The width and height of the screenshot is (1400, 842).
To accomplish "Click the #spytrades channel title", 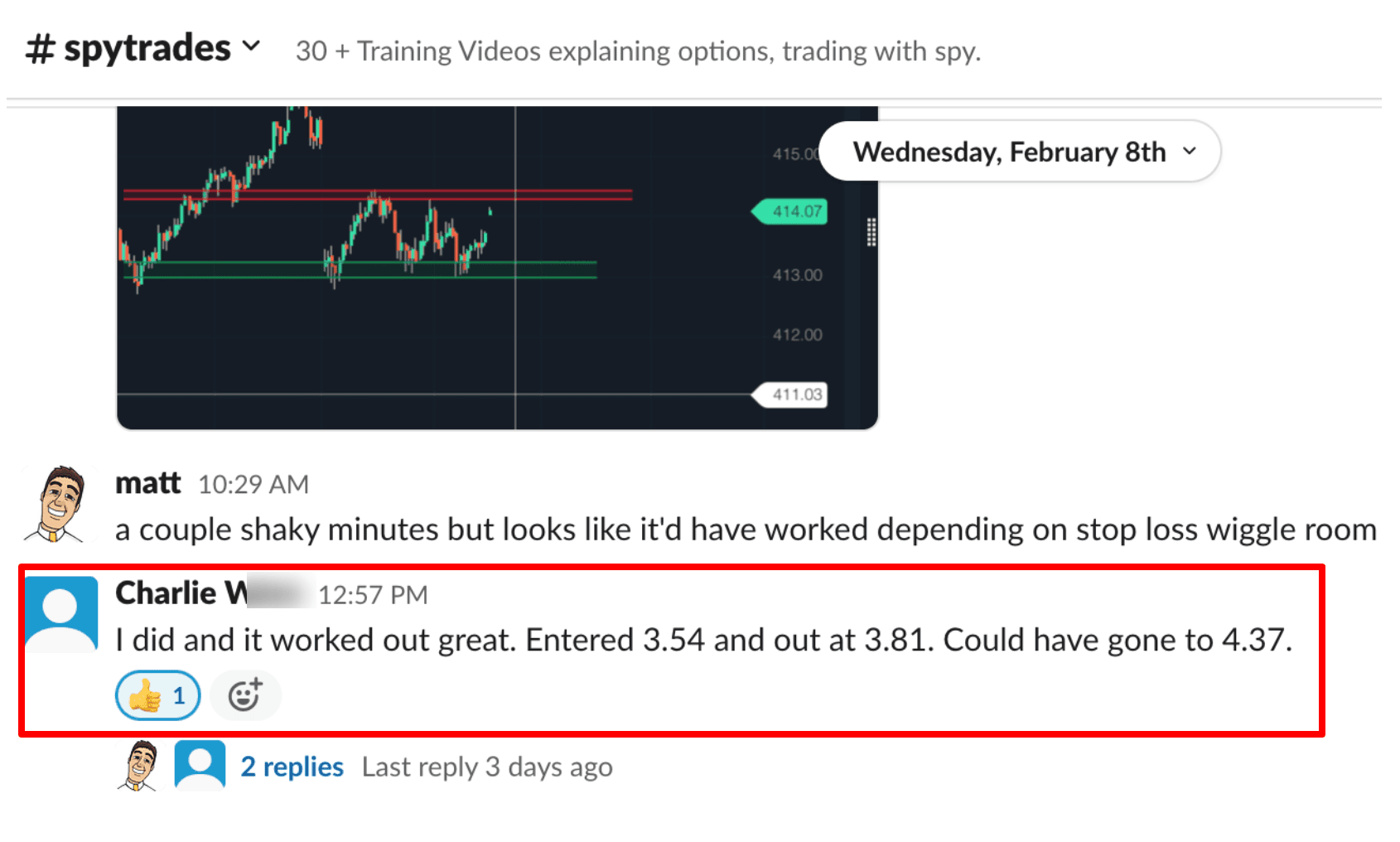I will pos(128,48).
